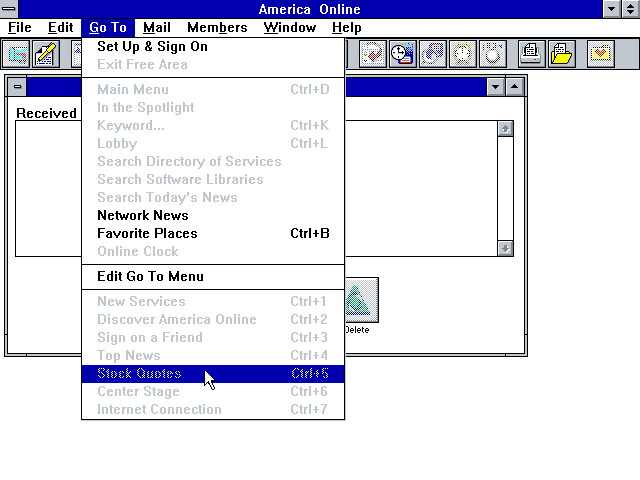This screenshot has width=640, height=480.
Task: Select Search Directory of Services
Action: pos(213,161)
